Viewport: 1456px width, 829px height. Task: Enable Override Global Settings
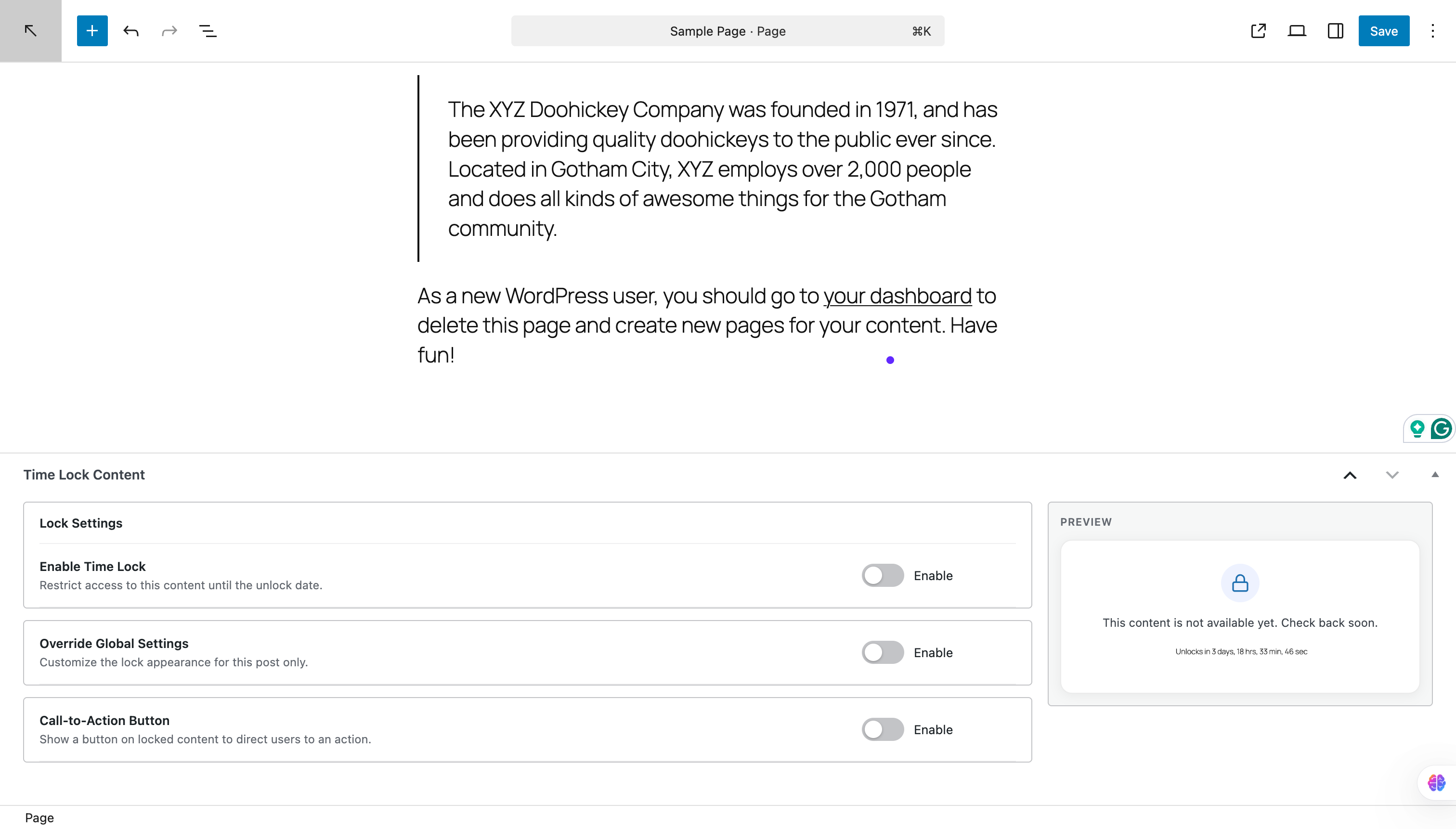coord(882,652)
